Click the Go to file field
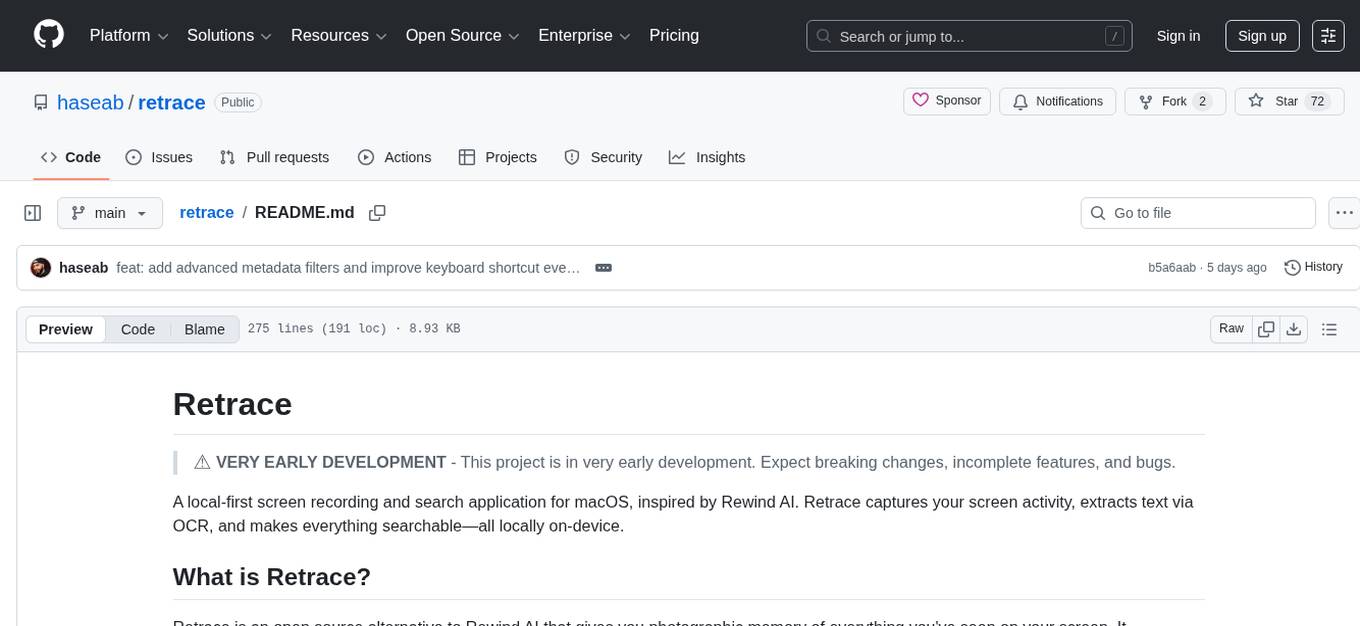 (1198, 213)
